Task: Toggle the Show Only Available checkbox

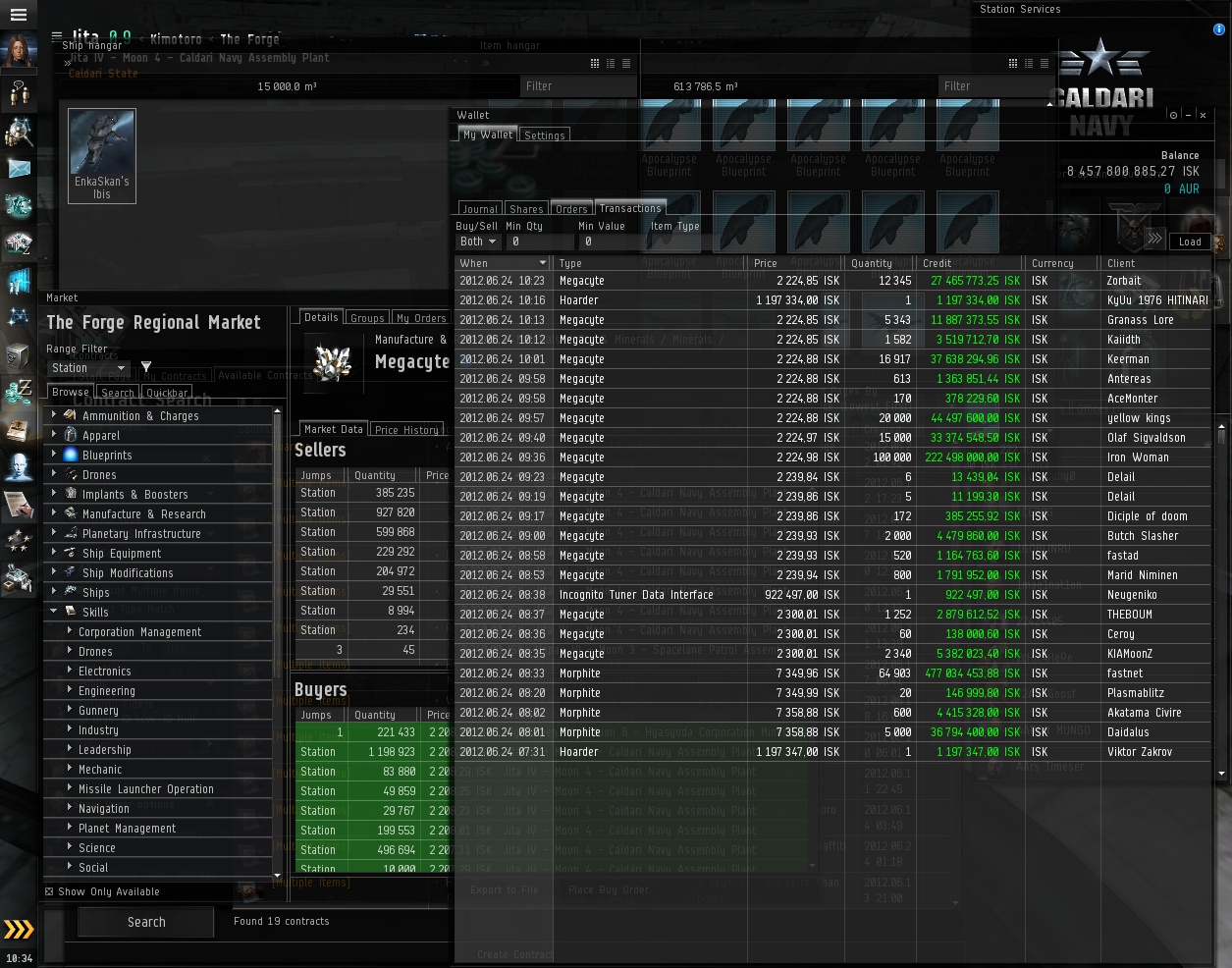Action: (49, 891)
